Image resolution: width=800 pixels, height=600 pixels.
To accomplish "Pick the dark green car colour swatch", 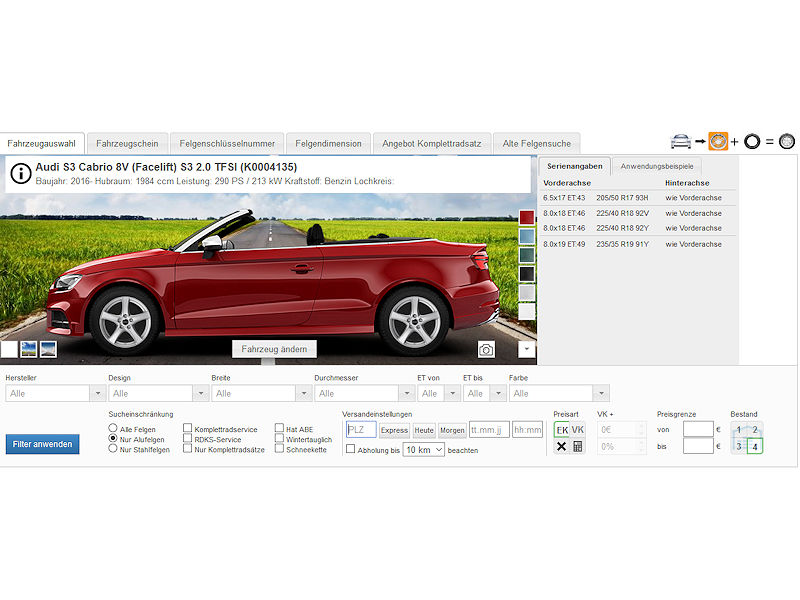I will coord(527,255).
